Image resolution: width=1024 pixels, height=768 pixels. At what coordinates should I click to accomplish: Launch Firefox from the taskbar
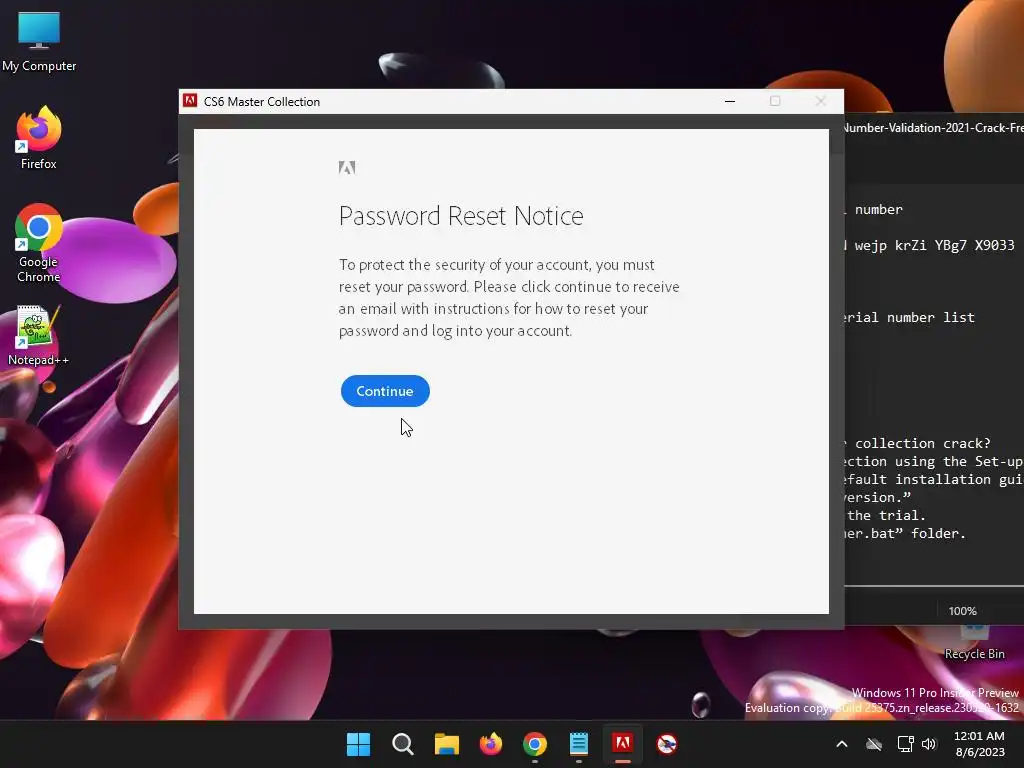pyautogui.click(x=490, y=744)
